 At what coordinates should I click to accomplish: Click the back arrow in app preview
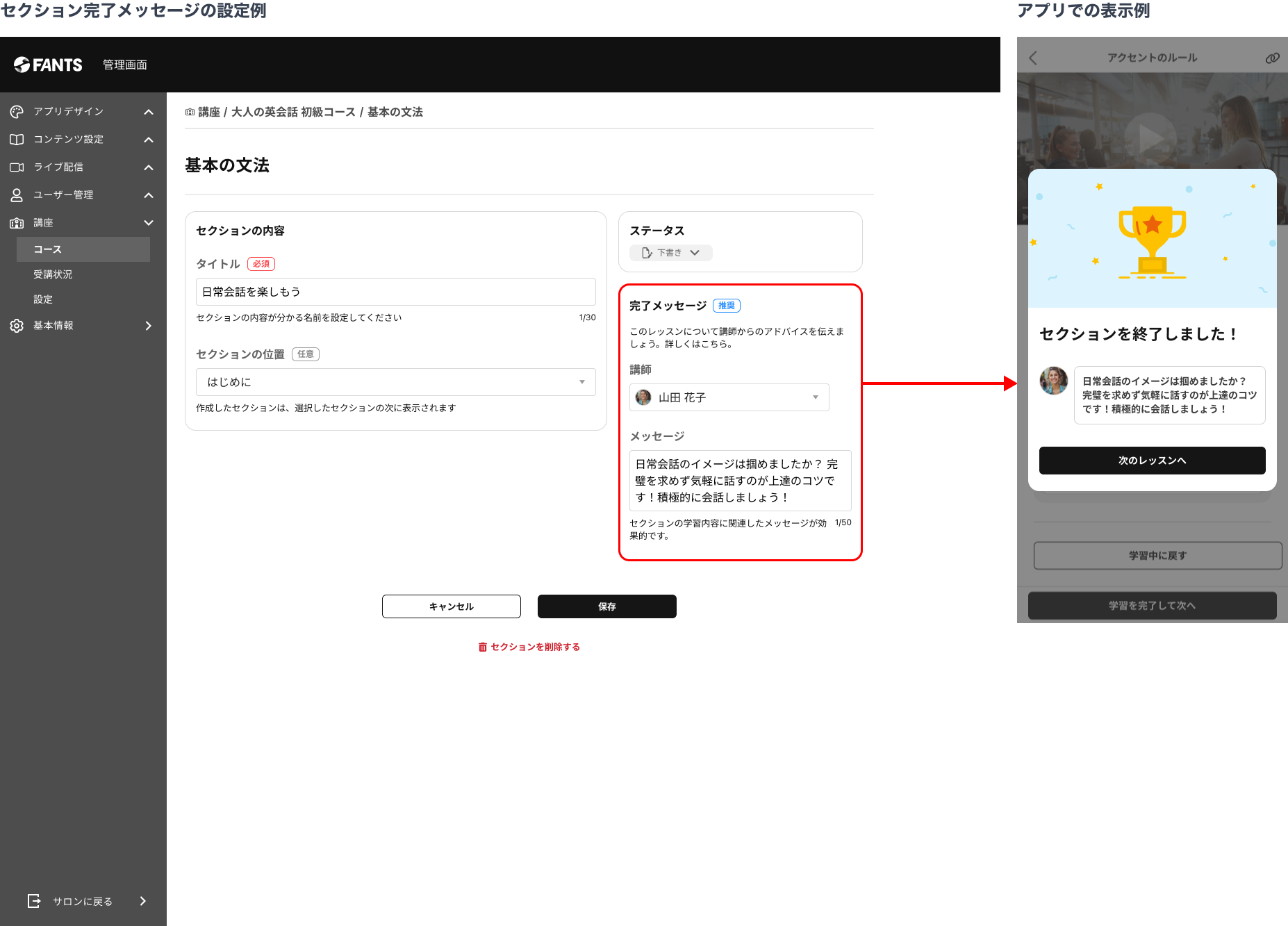click(x=1033, y=58)
